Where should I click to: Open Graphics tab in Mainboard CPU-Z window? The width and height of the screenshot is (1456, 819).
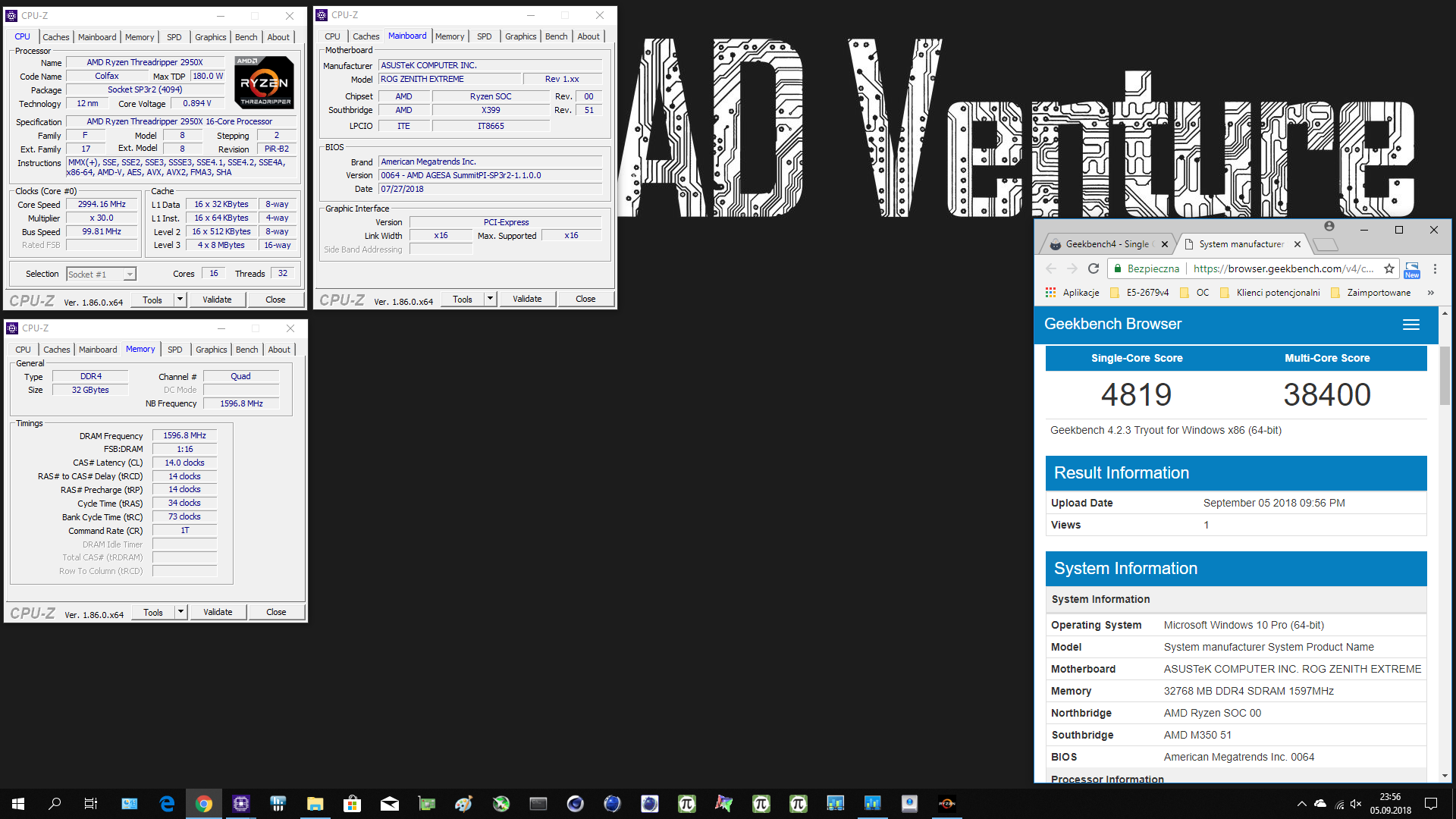click(520, 36)
